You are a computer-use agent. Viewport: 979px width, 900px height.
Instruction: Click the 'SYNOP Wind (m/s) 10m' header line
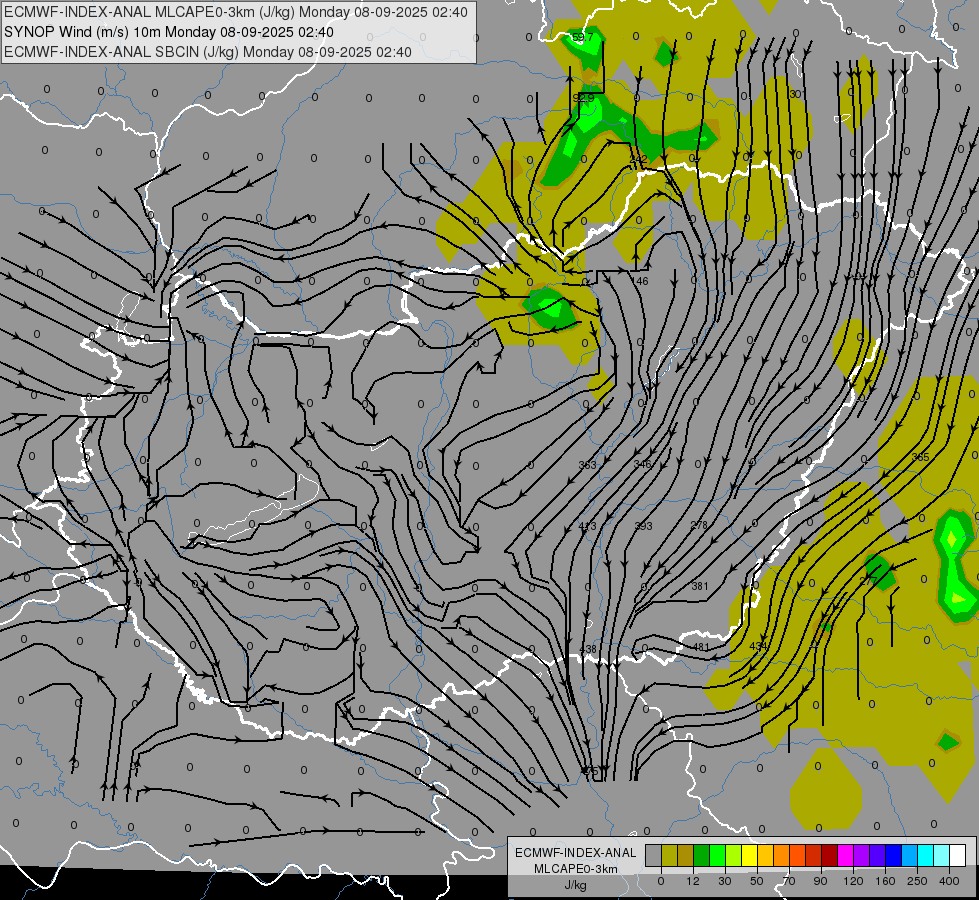click(x=169, y=32)
